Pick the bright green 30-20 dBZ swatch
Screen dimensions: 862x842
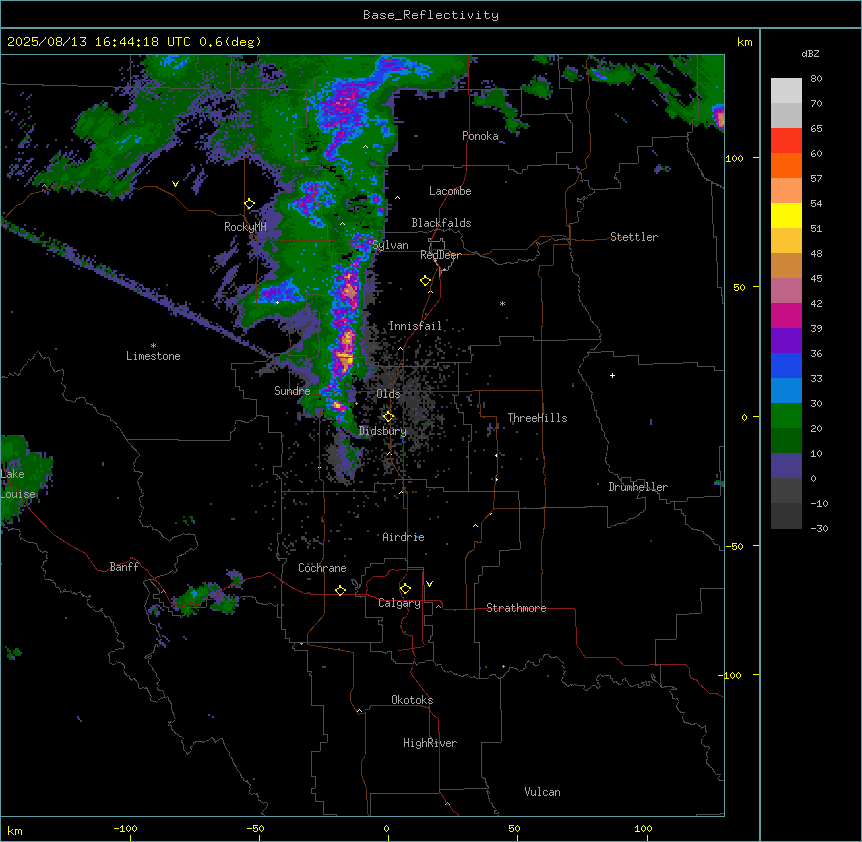click(786, 416)
